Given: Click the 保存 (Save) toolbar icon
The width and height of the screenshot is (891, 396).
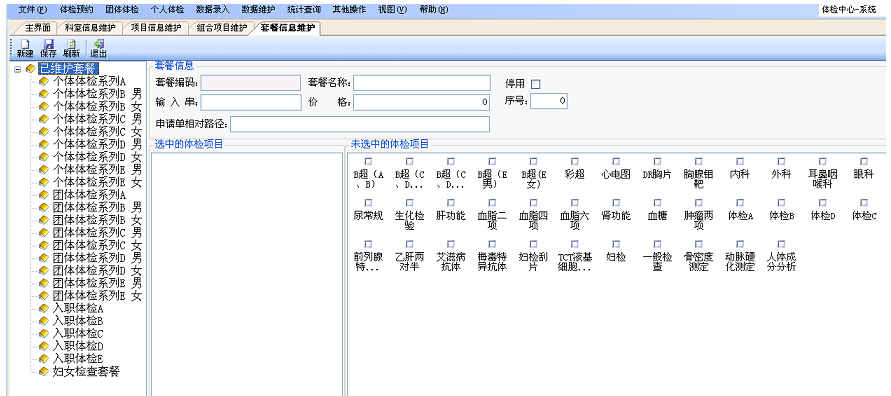Looking at the screenshot, I should click(x=48, y=48).
